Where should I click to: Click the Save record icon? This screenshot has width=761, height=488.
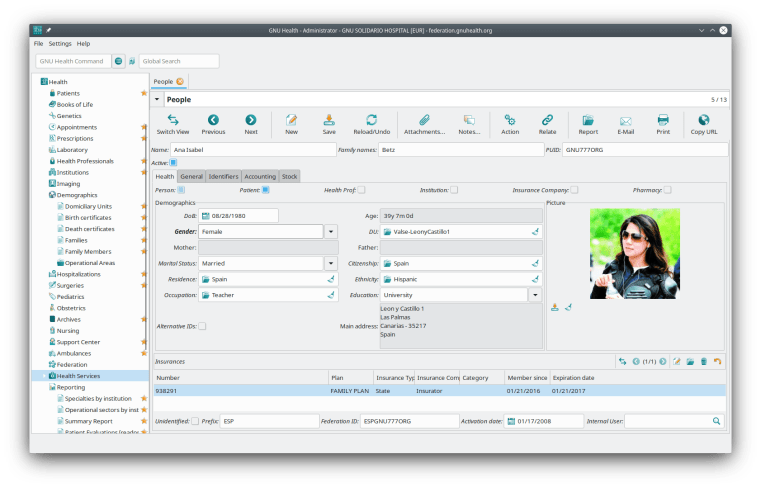pos(329,121)
